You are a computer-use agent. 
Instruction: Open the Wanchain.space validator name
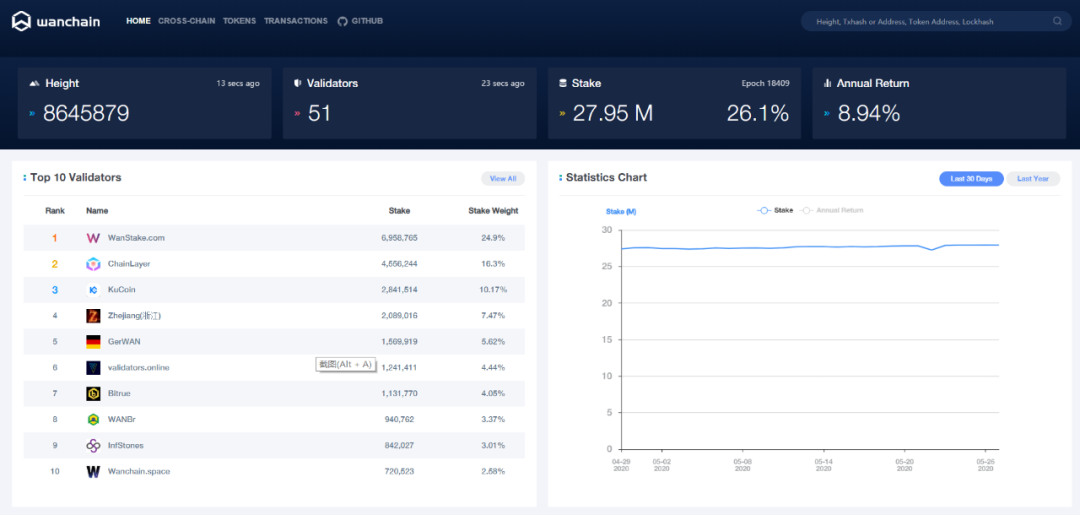click(138, 471)
